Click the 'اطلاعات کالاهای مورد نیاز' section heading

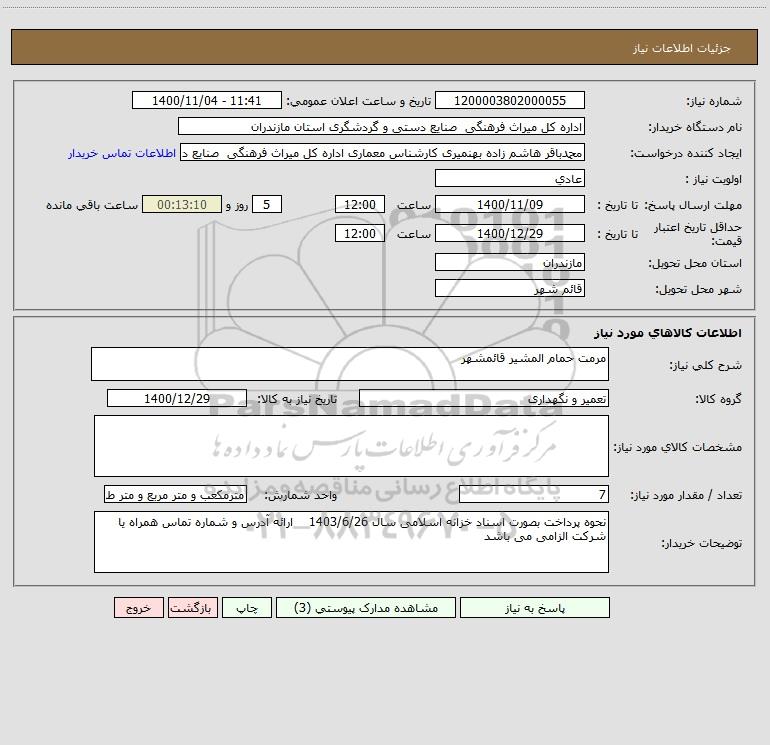point(668,333)
